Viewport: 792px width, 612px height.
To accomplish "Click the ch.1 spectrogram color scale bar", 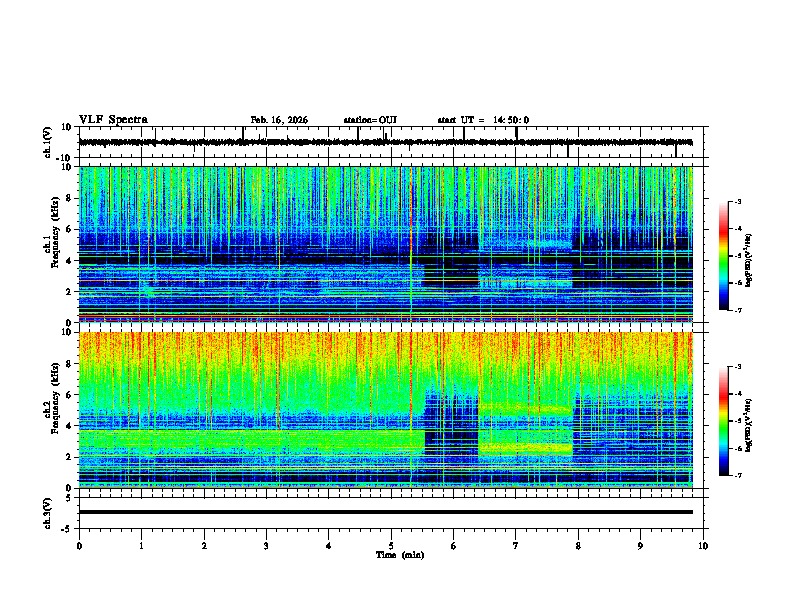I will [724, 256].
